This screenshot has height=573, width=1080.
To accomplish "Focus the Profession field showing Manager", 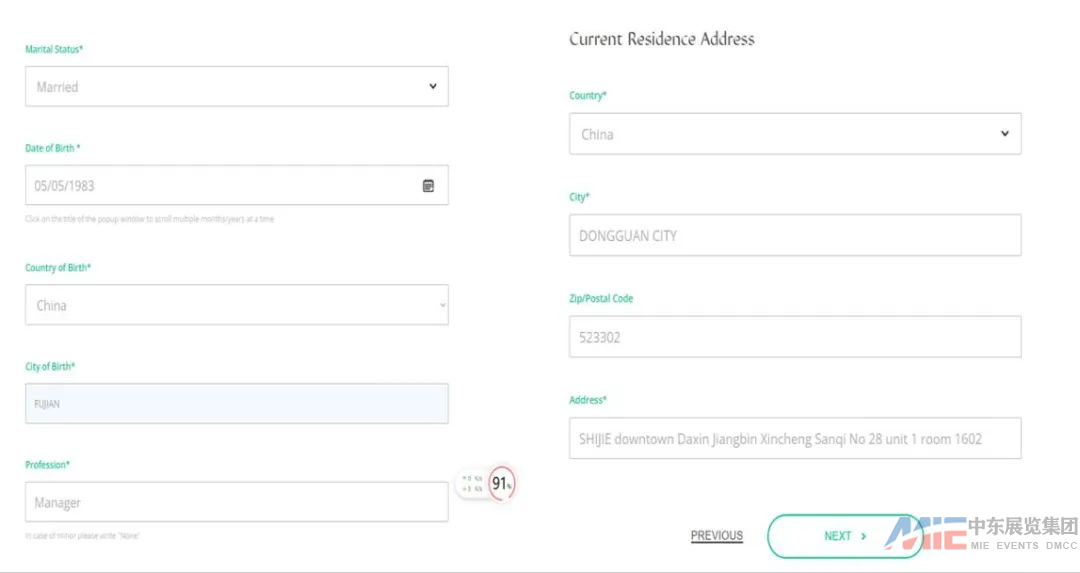I will tap(236, 502).
